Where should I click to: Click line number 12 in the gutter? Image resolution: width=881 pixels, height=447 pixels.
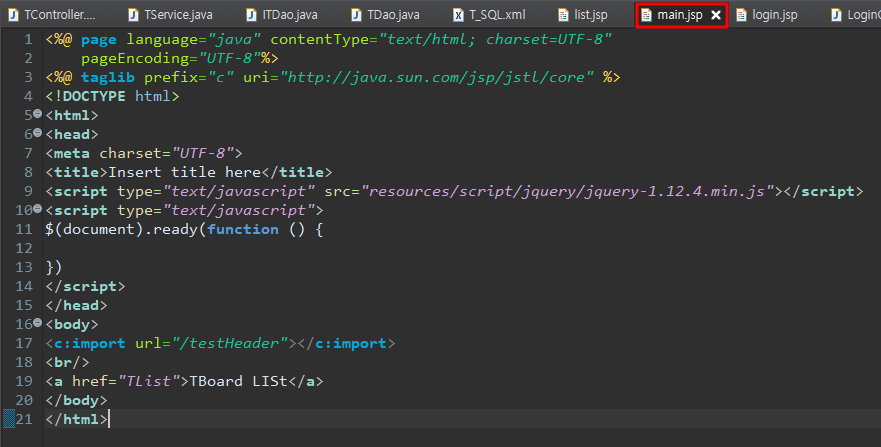[24, 248]
